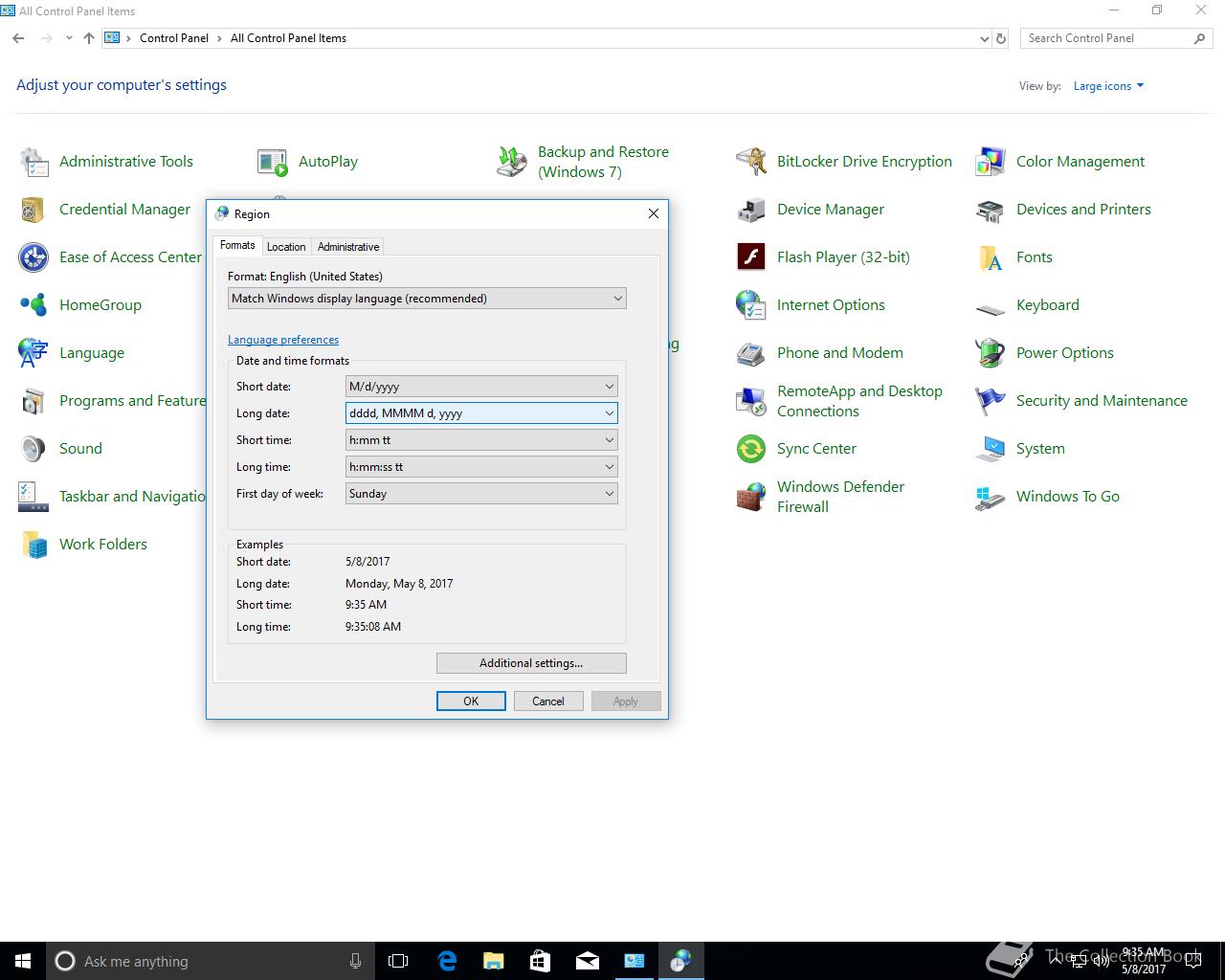Expand the Short date format dropdown
The image size is (1225, 980).
pyautogui.click(x=481, y=387)
